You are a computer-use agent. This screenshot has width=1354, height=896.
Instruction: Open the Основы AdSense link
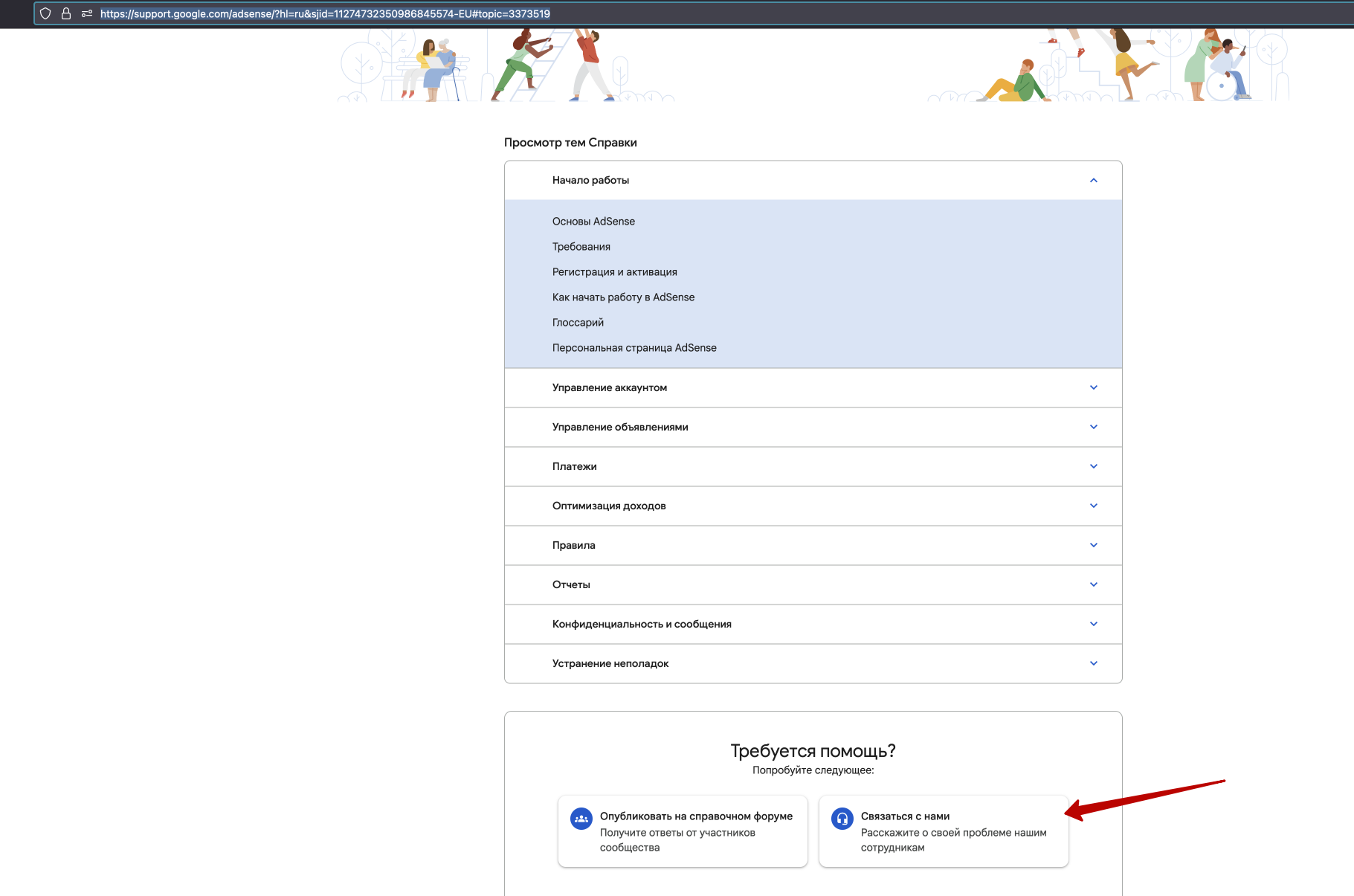[x=593, y=222]
